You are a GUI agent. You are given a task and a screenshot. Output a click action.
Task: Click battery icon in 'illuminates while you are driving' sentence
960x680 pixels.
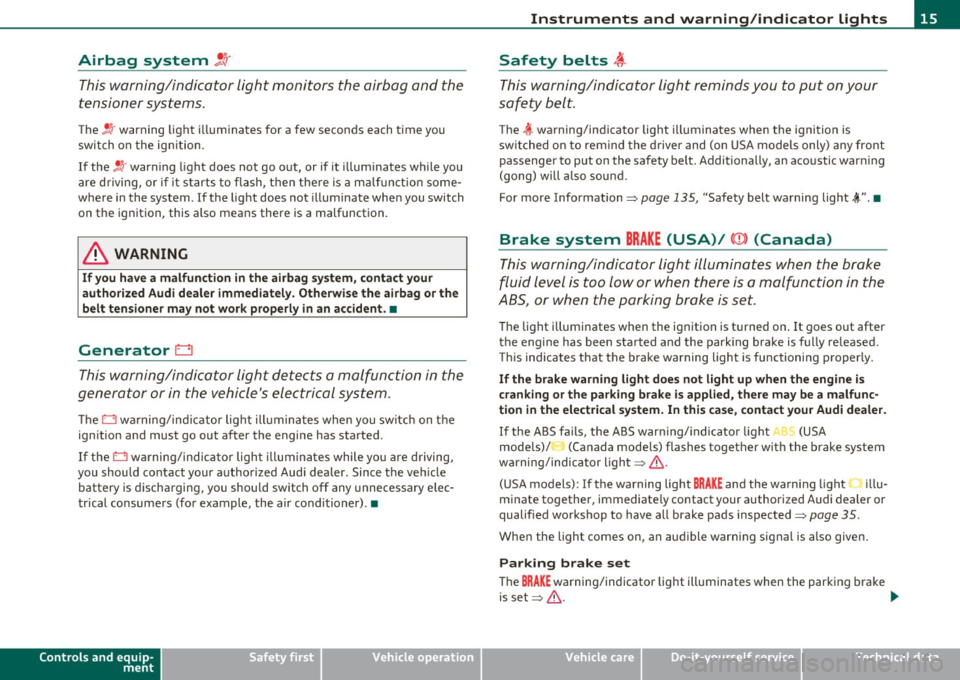pos(120,457)
